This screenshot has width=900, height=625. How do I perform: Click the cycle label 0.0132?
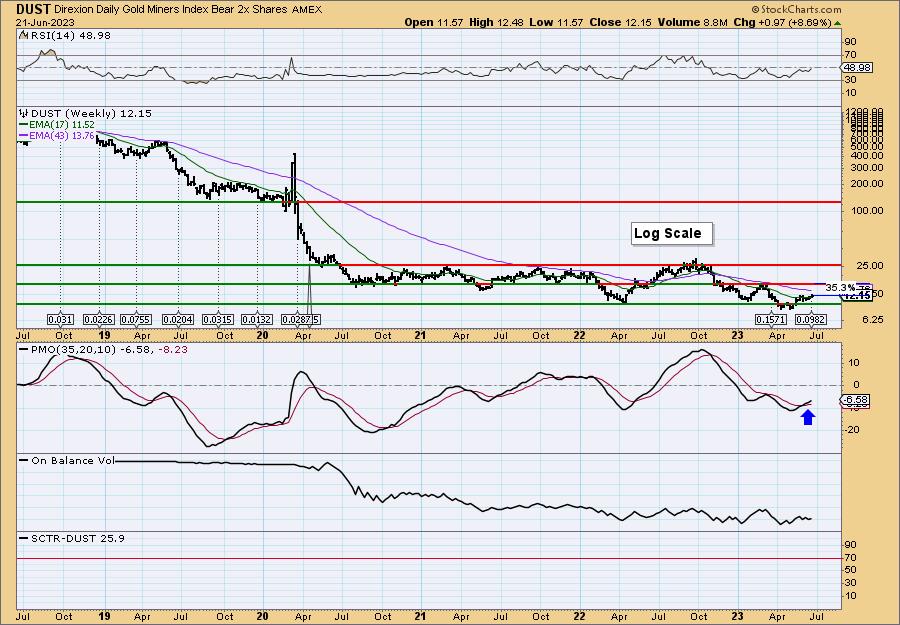pos(257,319)
